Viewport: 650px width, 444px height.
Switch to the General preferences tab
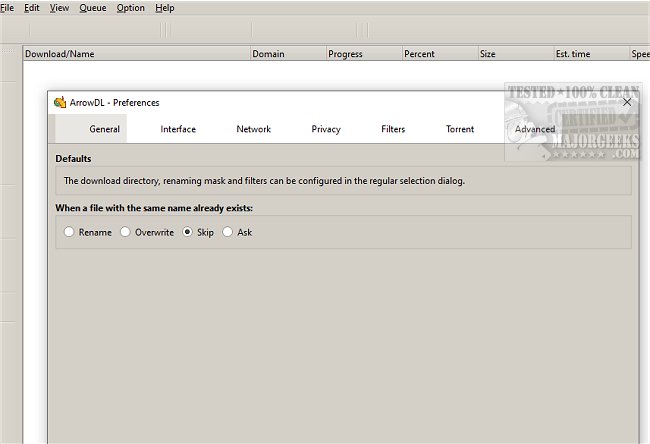(x=91, y=129)
